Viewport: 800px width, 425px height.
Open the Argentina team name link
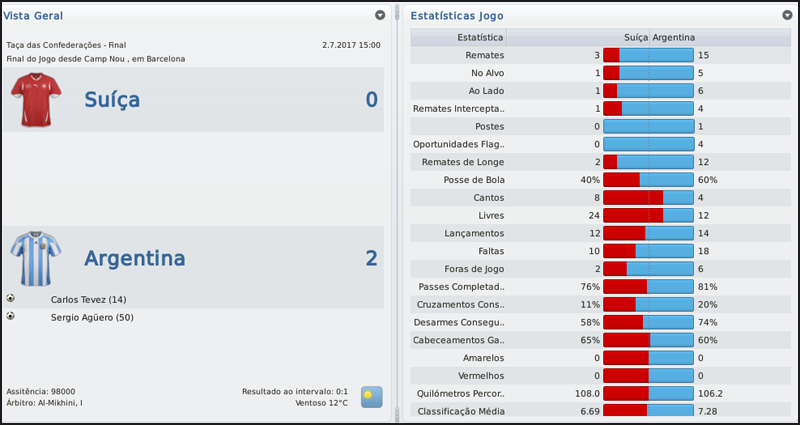(134, 258)
